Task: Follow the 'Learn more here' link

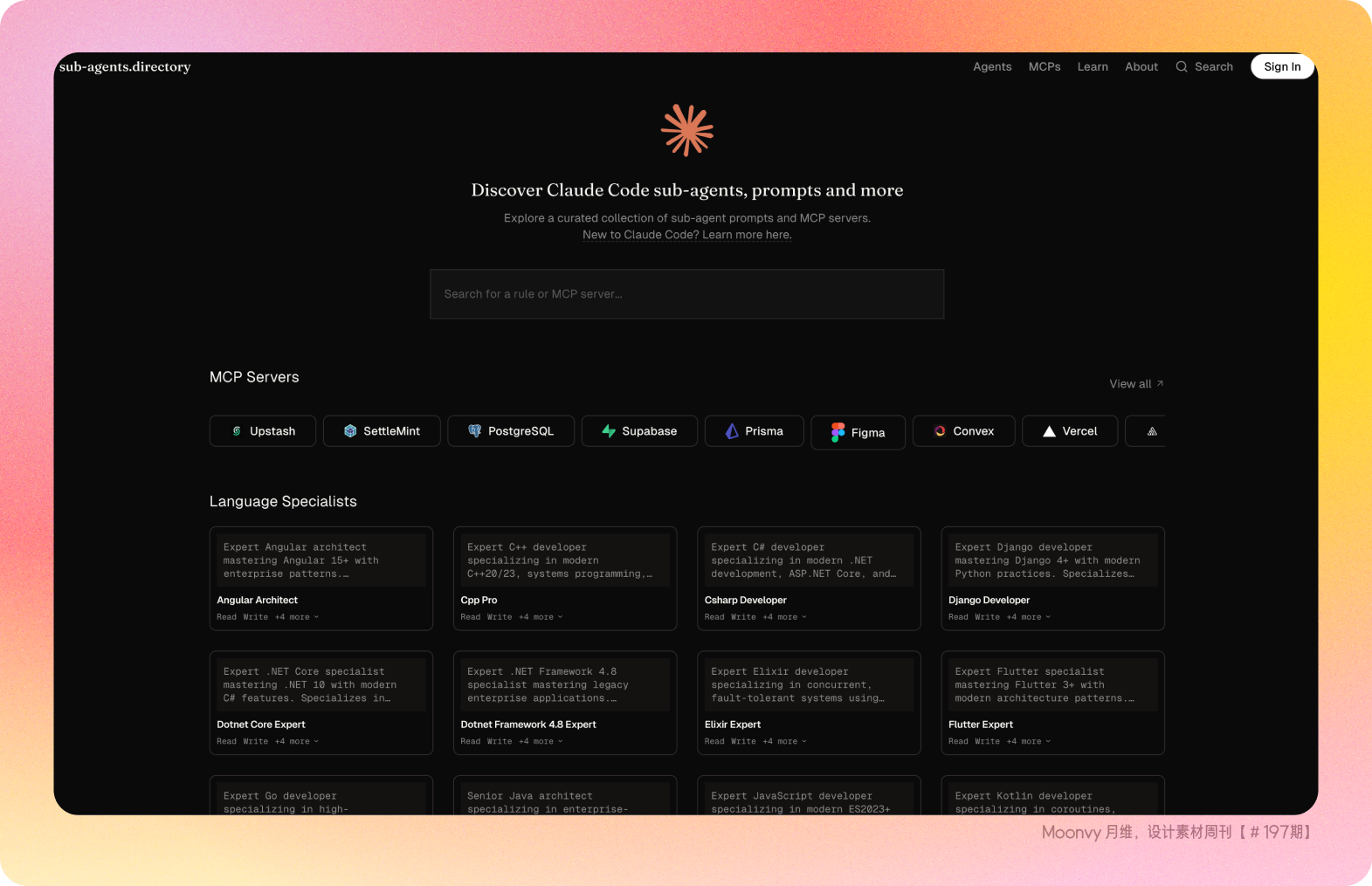Action: [x=747, y=235]
